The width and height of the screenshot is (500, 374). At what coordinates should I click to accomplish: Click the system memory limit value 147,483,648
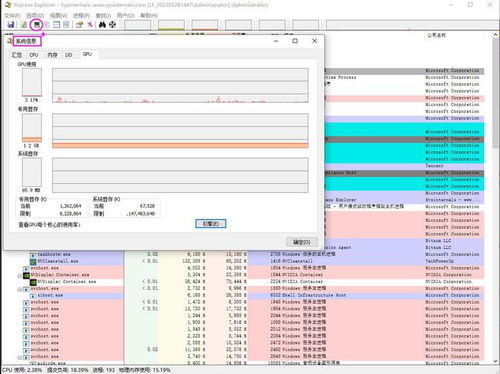[x=141, y=214]
